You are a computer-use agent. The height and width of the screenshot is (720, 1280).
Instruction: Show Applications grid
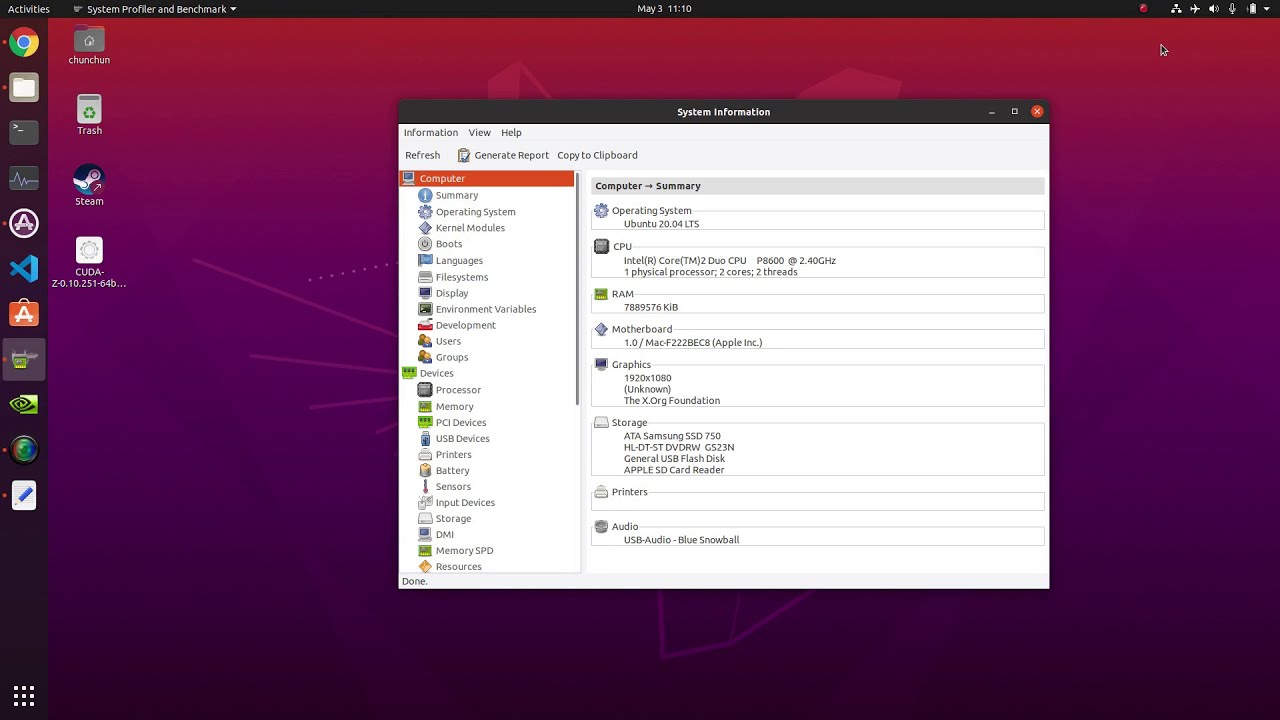pos(24,695)
